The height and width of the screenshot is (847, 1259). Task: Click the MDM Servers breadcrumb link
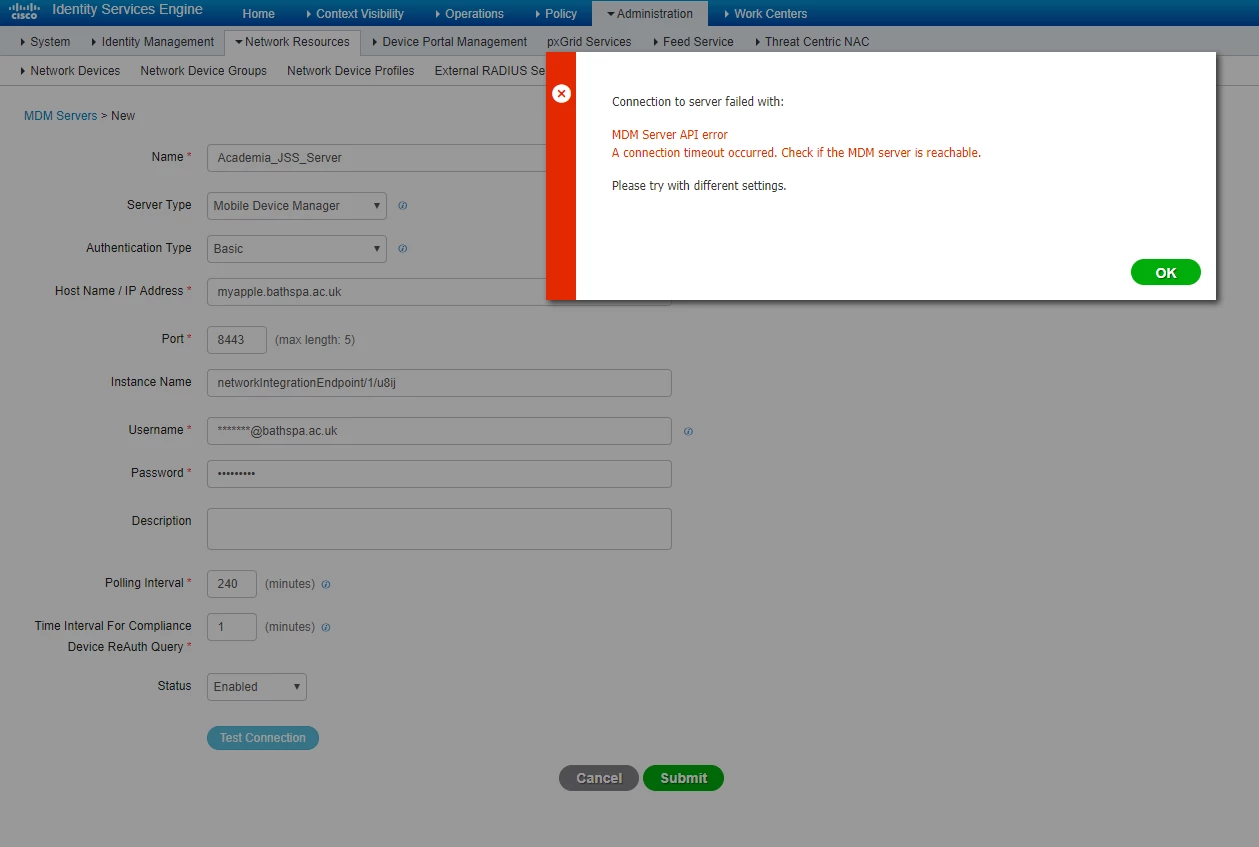click(61, 116)
